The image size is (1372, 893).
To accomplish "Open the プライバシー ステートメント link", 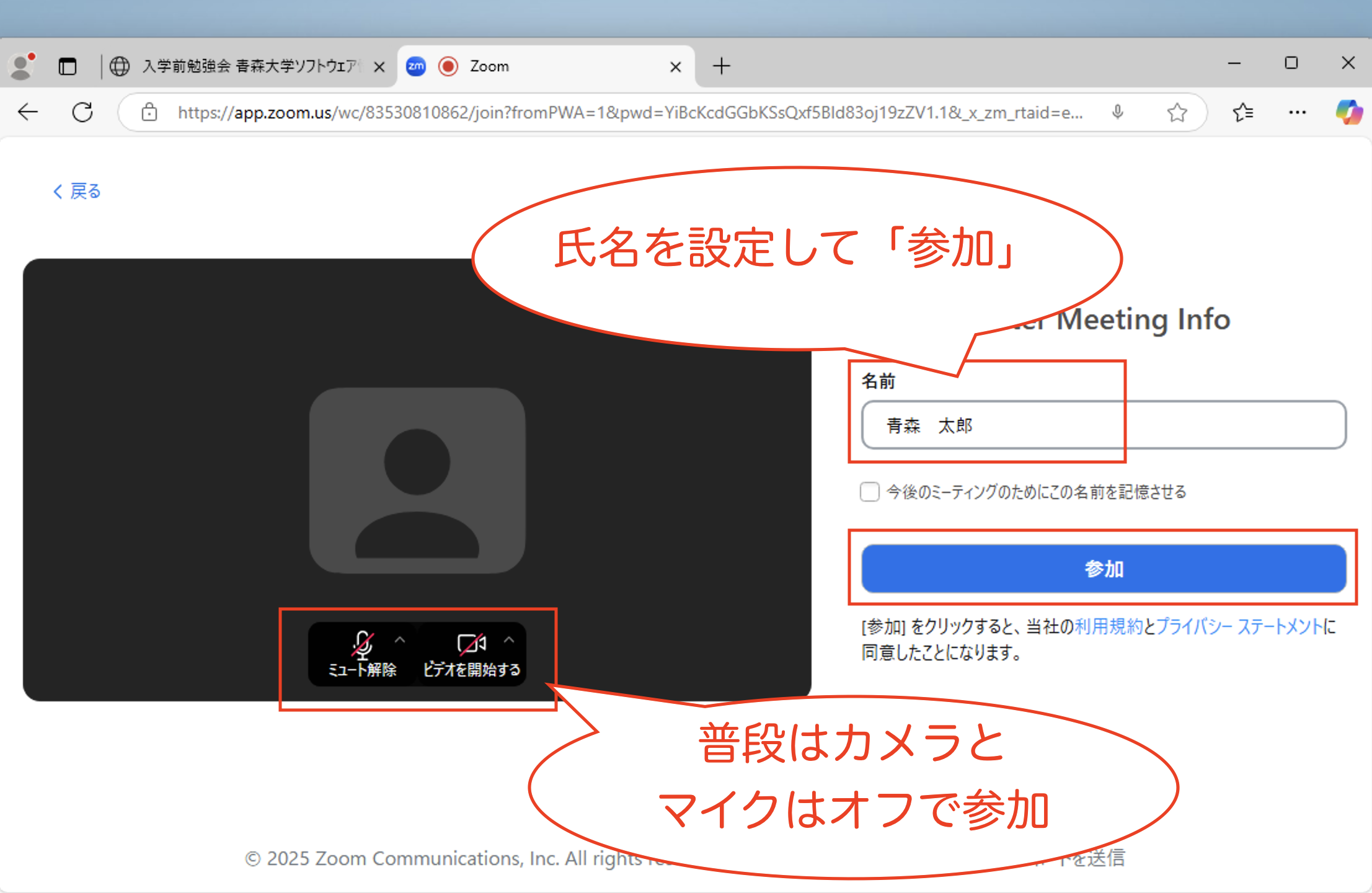I will pos(1239,626).
